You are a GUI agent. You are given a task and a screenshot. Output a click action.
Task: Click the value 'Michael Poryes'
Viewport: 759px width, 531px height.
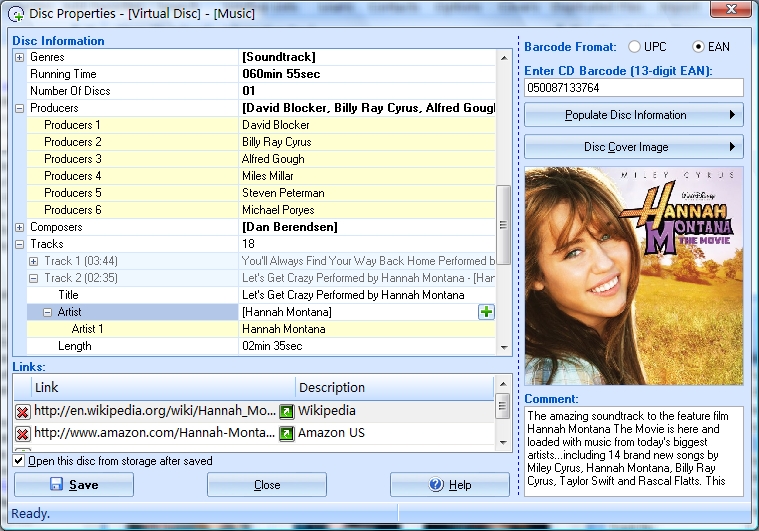[x=278, y=210]
